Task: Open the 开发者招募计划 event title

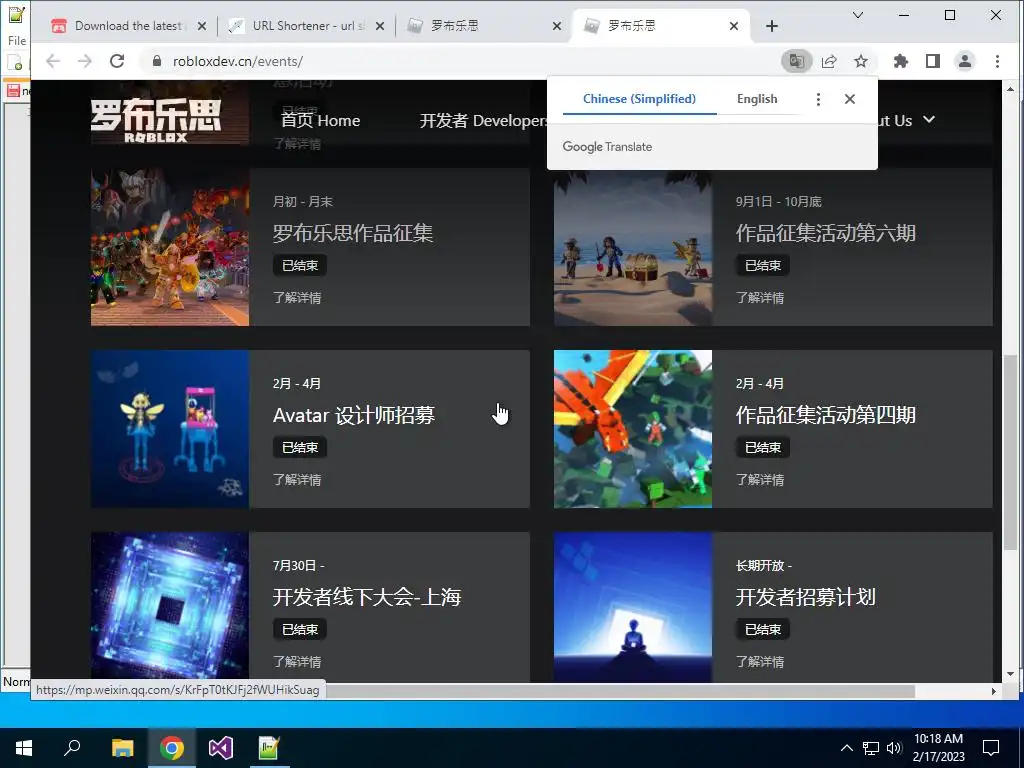Action: [x=805, y=597]
